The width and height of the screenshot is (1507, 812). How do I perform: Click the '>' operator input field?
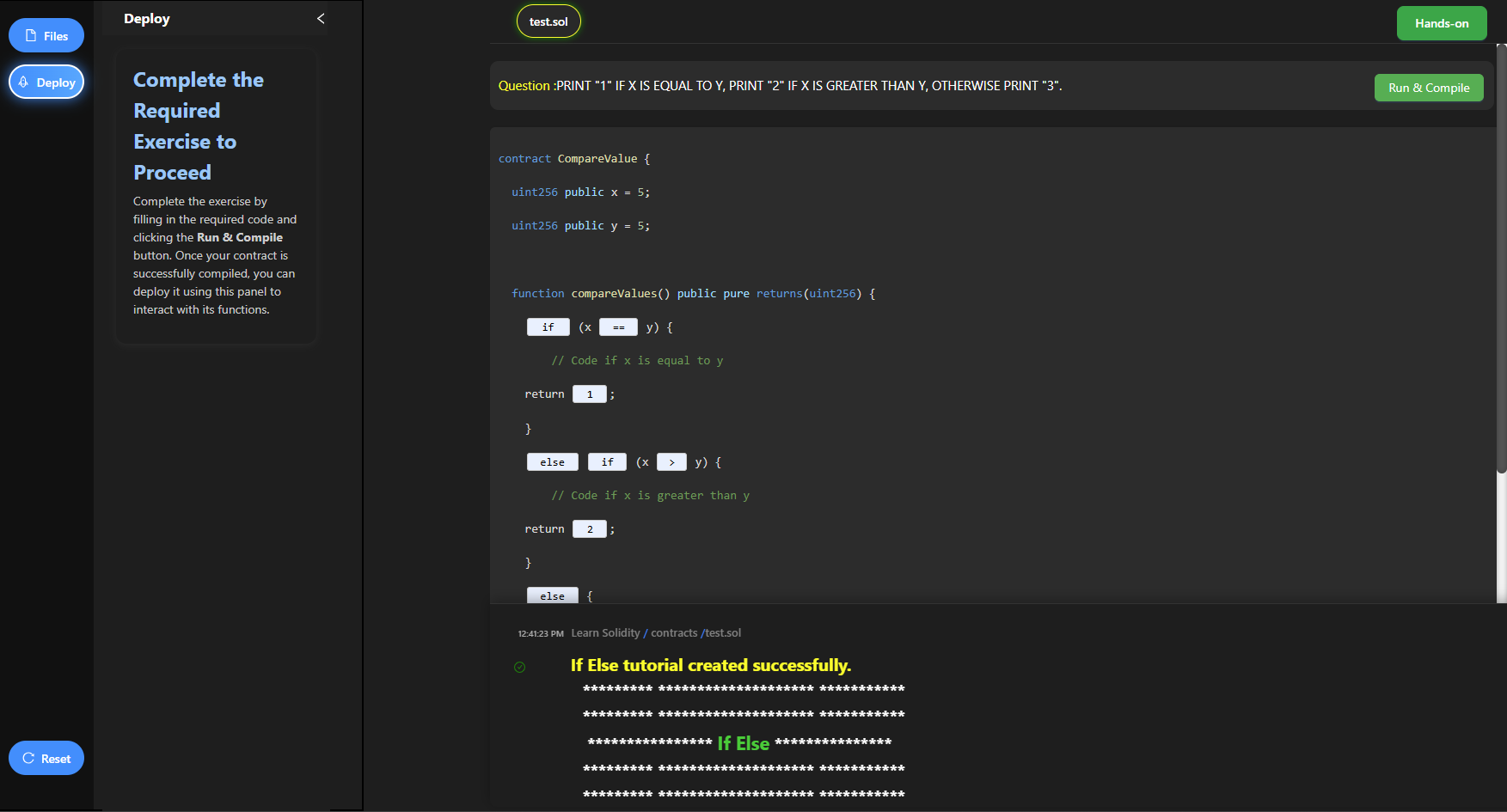pos(671,462)
